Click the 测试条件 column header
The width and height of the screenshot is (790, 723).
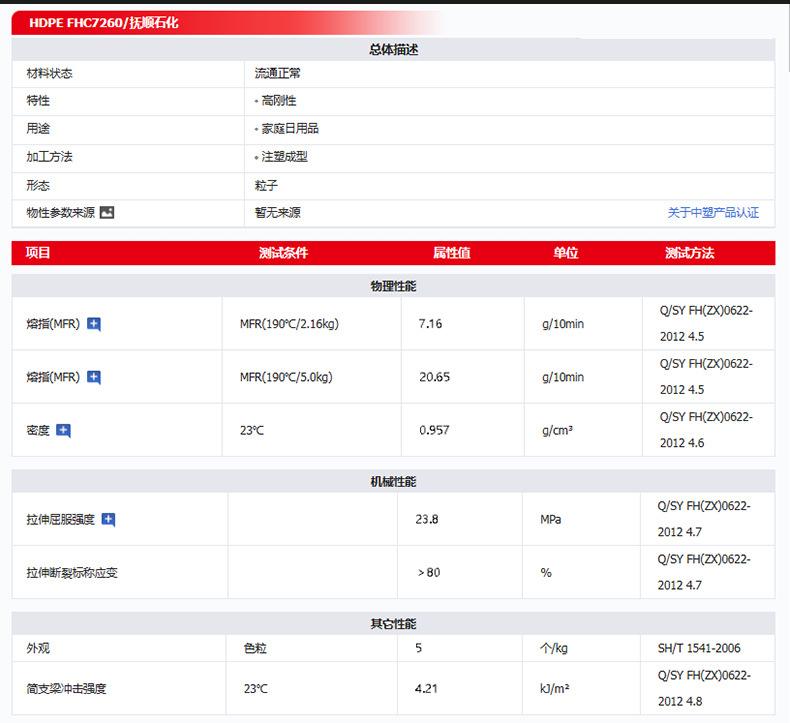pyautogui.click(x=283, y=253)
